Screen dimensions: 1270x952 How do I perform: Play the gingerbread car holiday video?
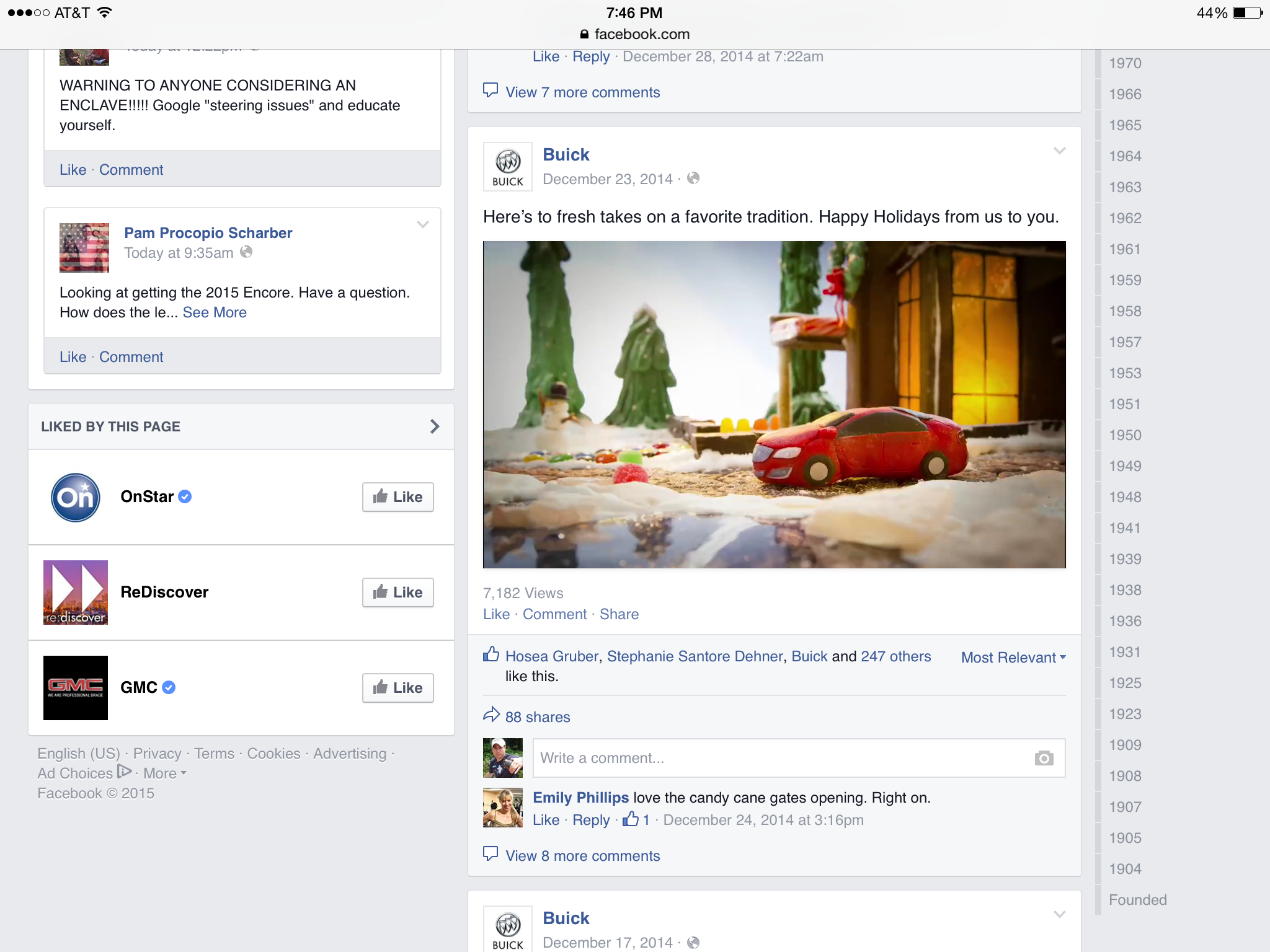[774, 405]
